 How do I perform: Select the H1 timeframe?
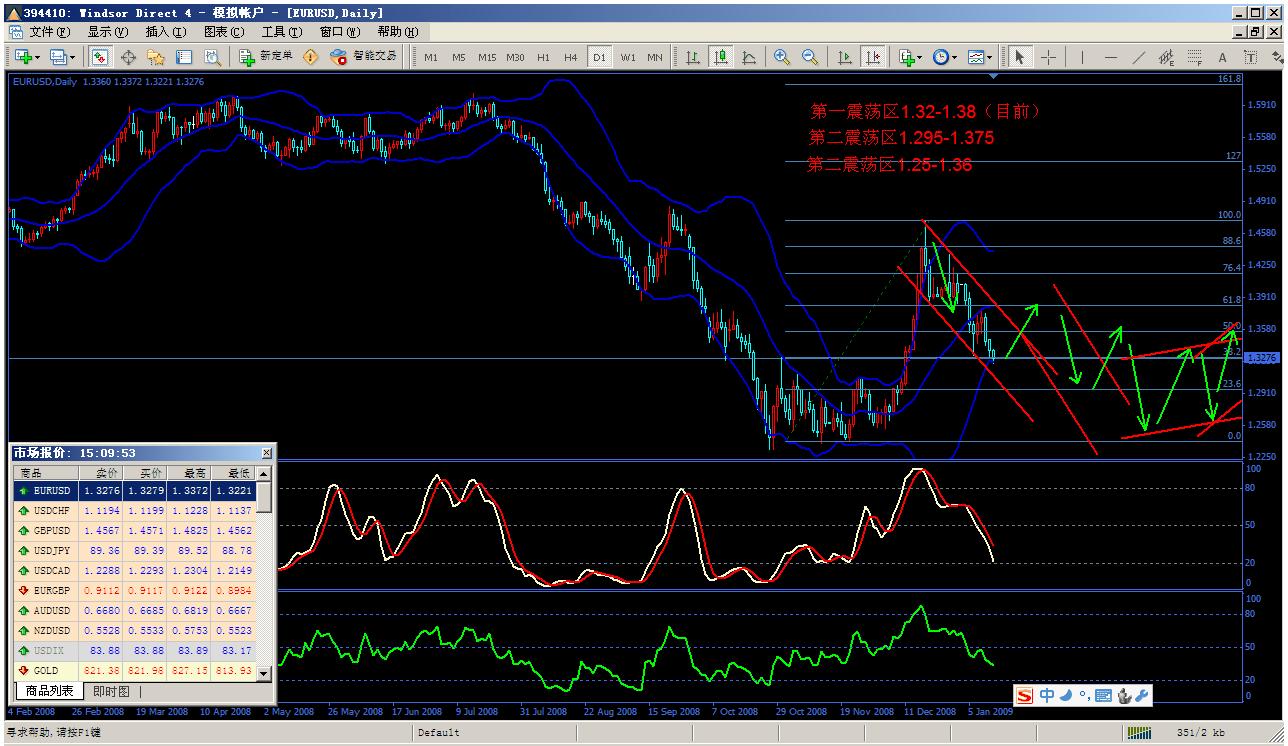pyautogui.click(x=543, y=57)
